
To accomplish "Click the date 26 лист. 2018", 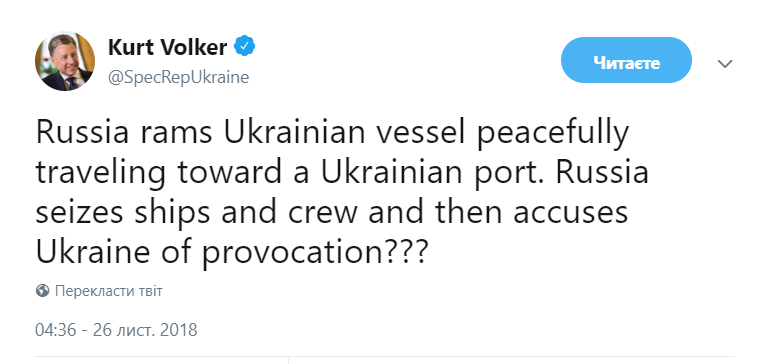I will [144, 330].
